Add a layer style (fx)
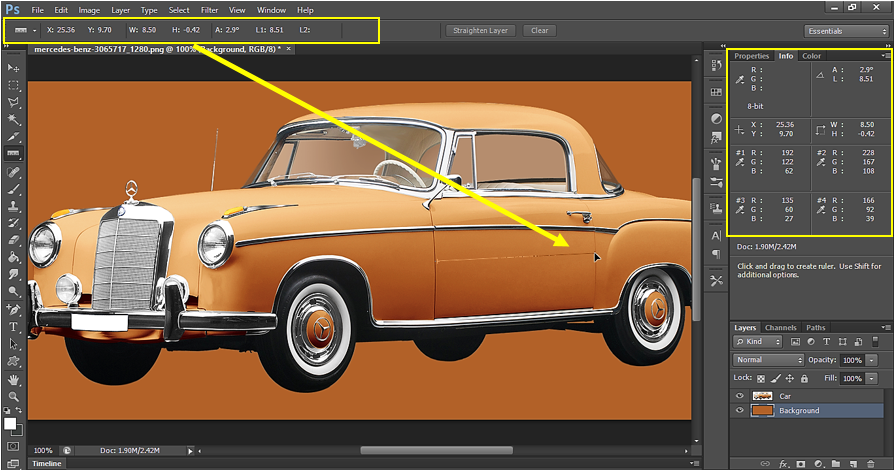This screenshot has height=472, width=895. (784, 464)
